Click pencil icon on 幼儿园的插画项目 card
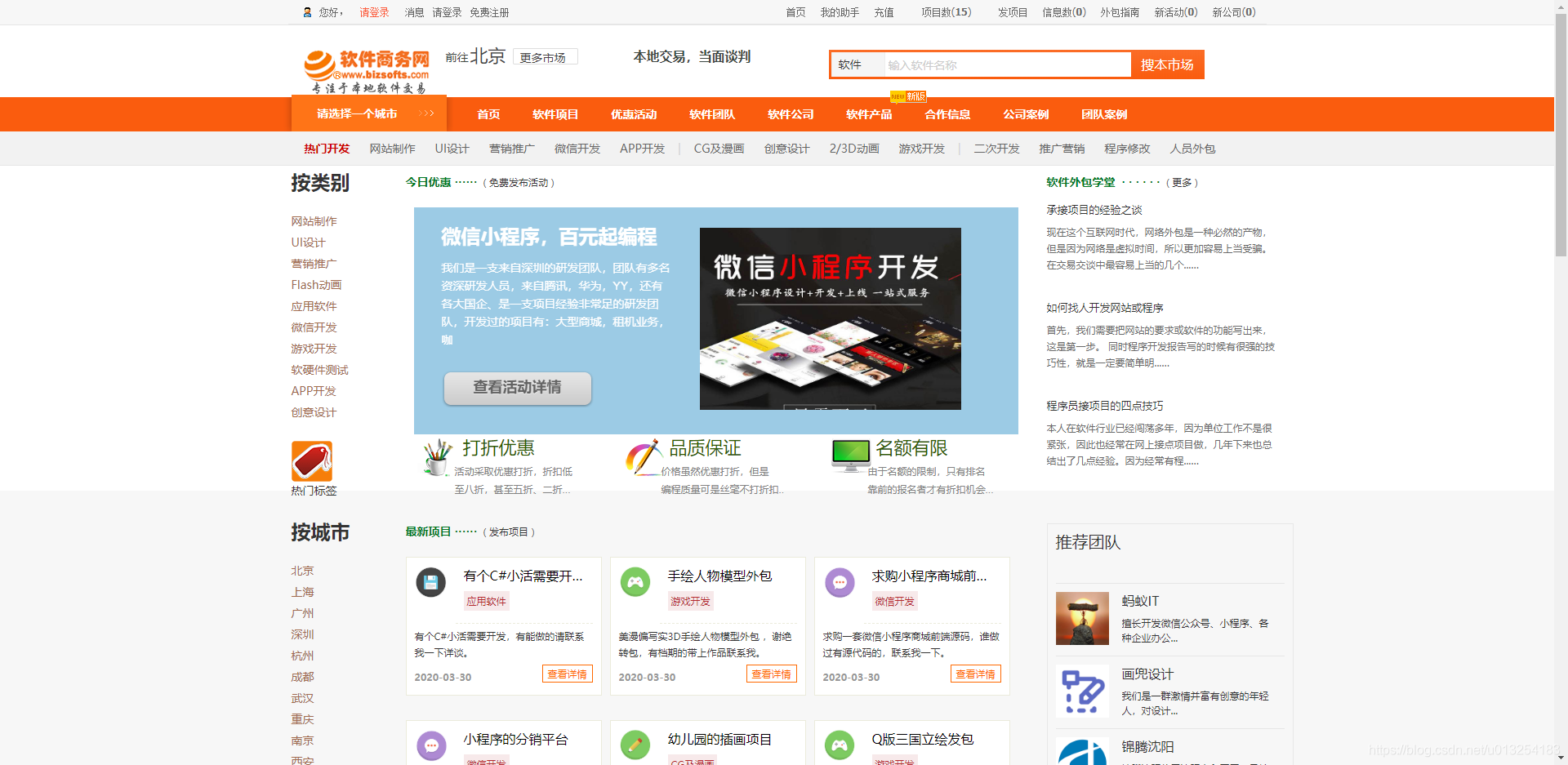This screenshot has height=765, width=1568. pos(635,745)
